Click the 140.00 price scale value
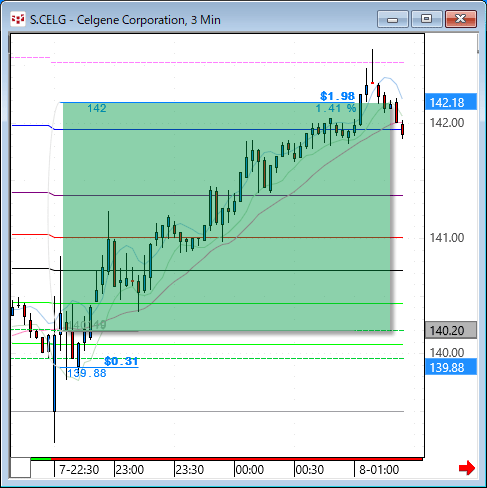This screenshot has width=487, height=488. click(x=447, y=352)
